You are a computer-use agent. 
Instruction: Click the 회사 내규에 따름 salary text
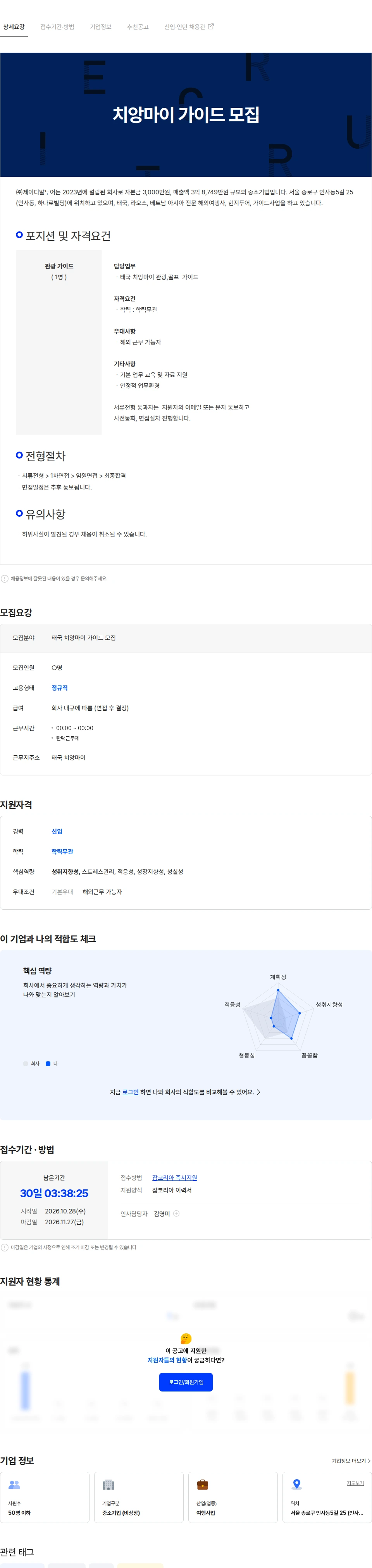(x=90, y=708)
